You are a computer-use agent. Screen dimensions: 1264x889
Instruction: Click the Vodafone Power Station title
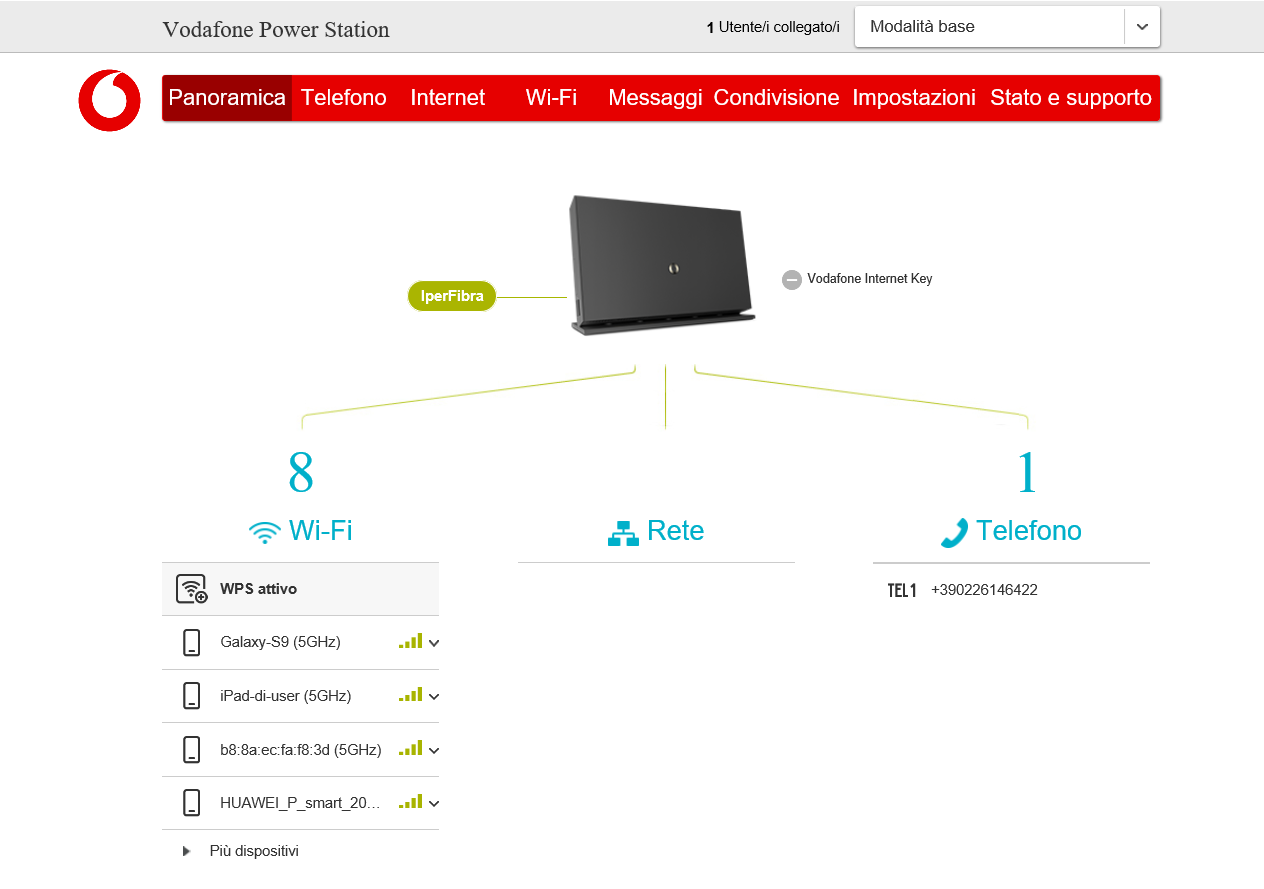point(276,29)
